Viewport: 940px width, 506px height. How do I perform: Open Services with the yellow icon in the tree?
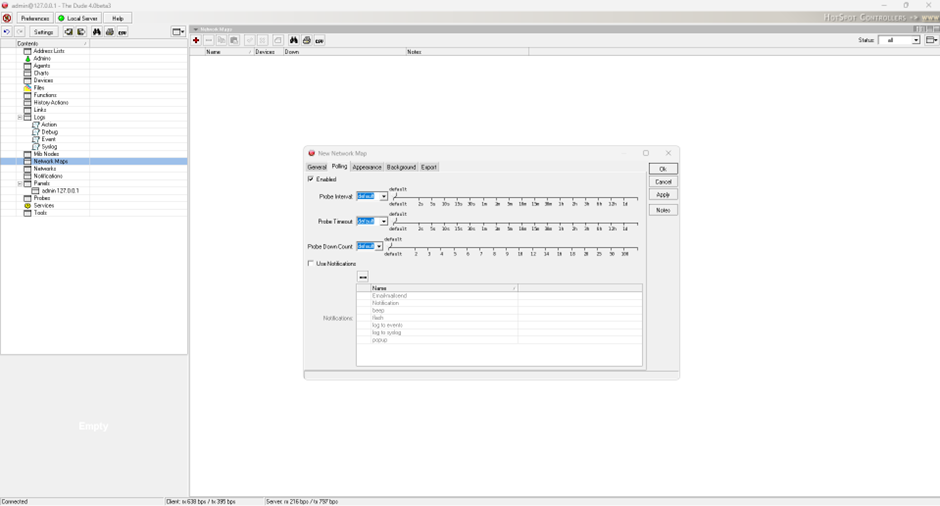[44, 206]
